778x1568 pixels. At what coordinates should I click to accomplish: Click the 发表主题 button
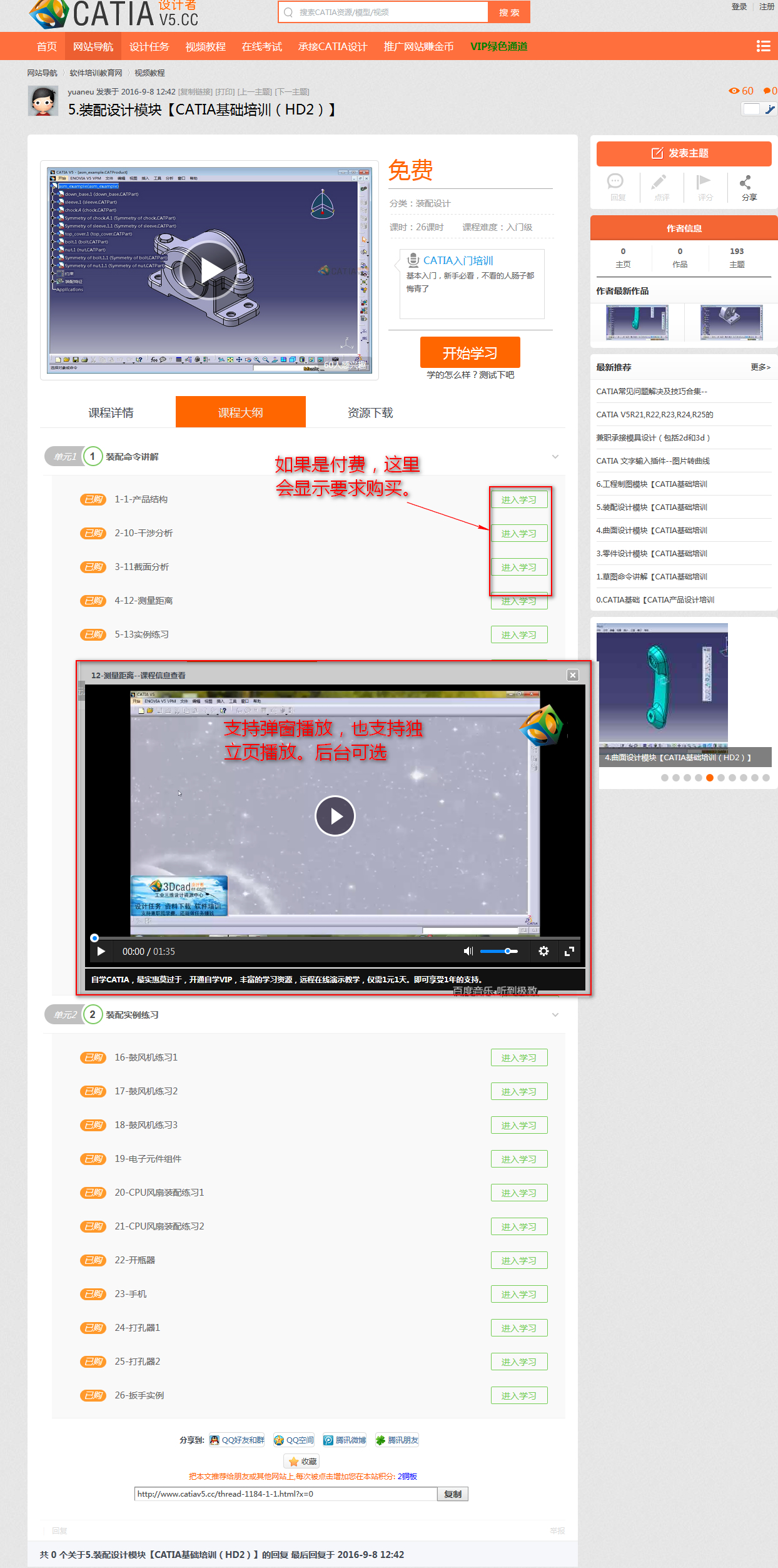tap(684, 153)
